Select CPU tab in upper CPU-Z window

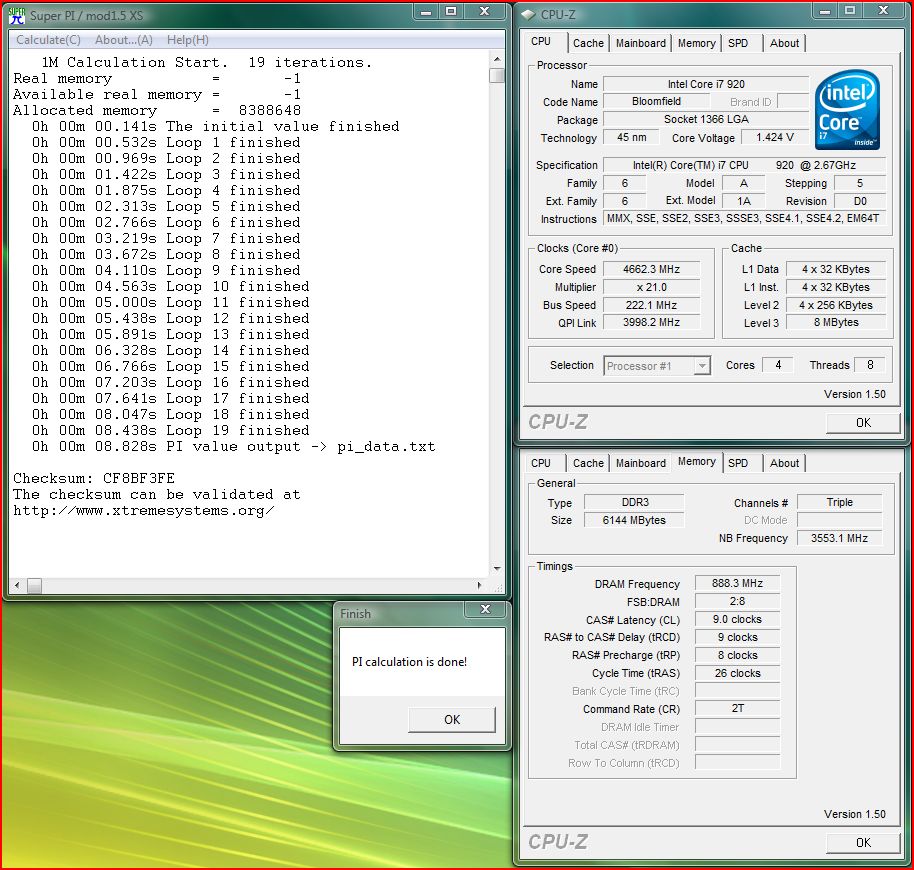click(541, 41)
